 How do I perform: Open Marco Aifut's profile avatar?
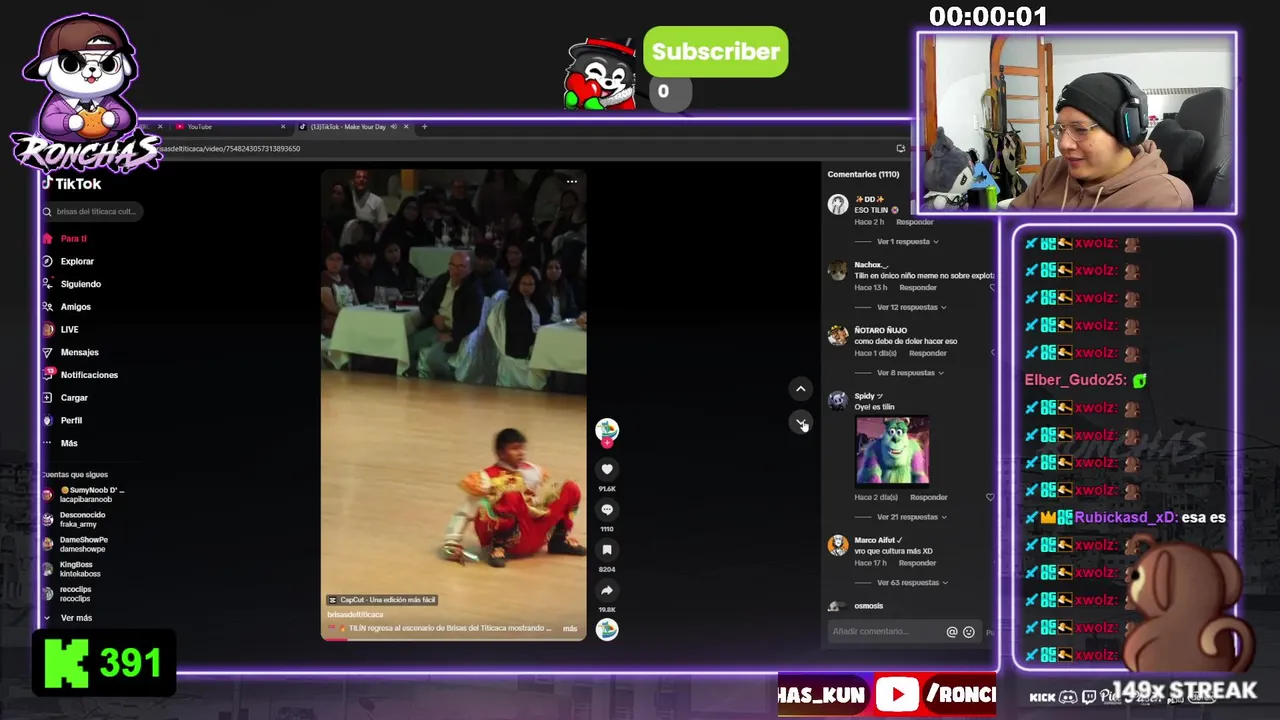click(x=838, y=545)
